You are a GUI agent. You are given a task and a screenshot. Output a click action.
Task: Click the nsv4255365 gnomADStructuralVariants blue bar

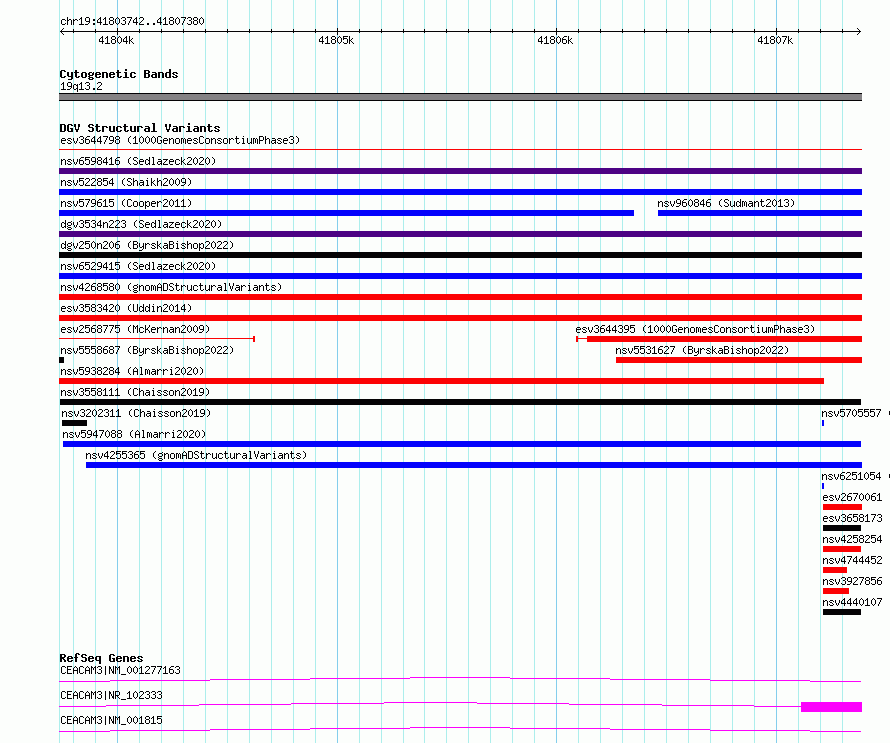474,465
